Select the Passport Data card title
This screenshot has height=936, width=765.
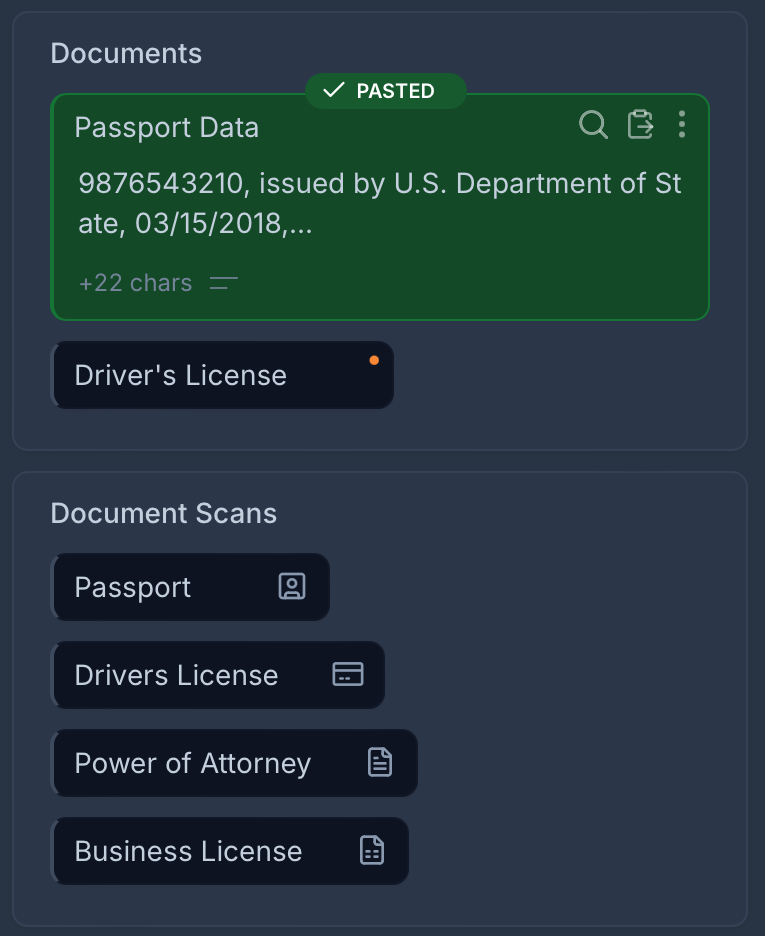pos(166,128)
